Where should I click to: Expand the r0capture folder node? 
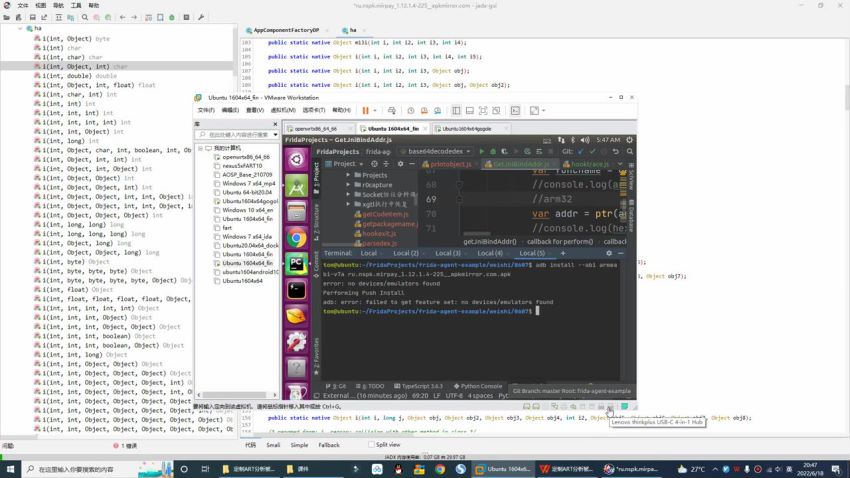pos(348,185)
